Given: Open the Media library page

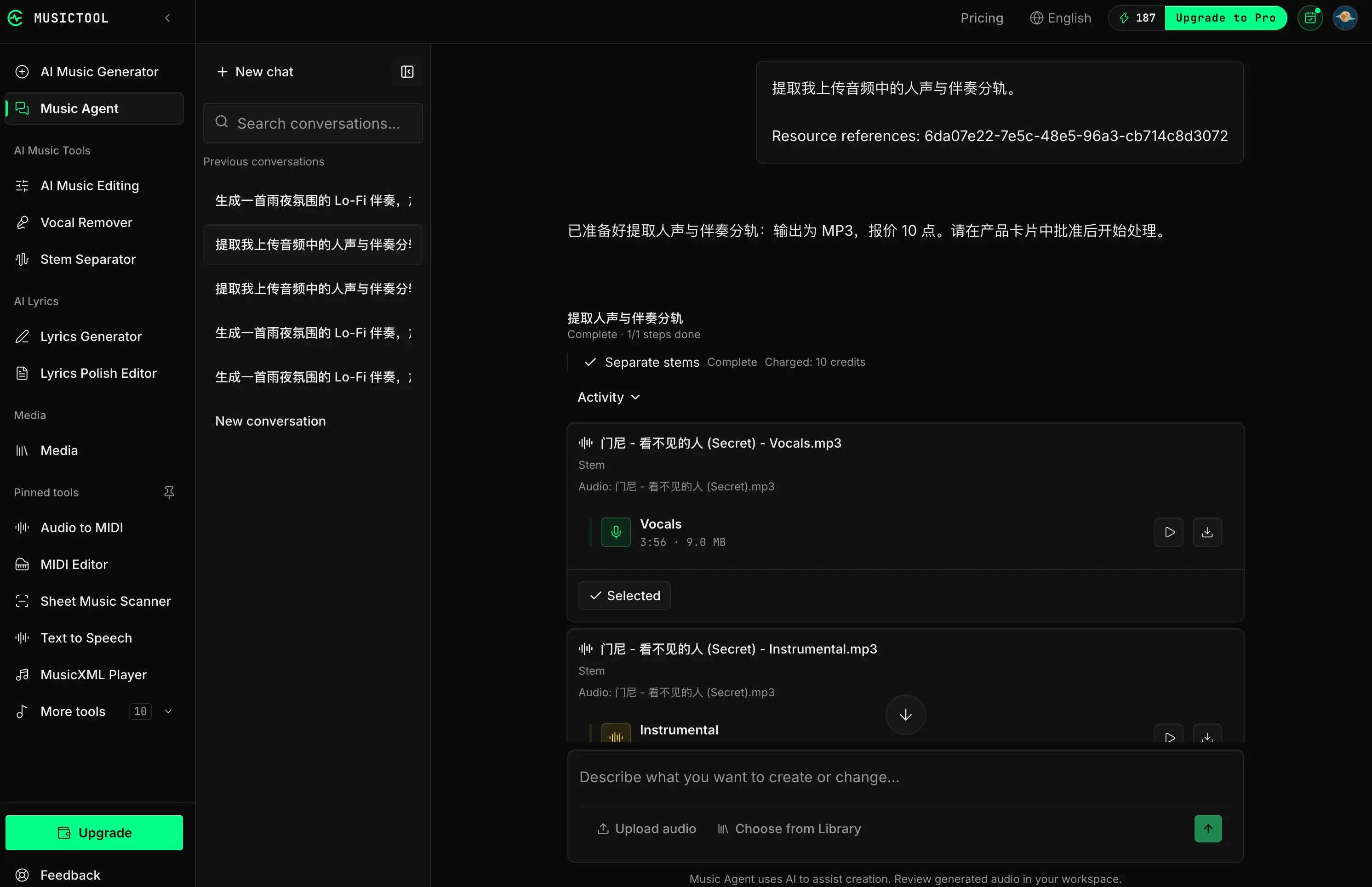Looking at the screenshot, I should 95,451.
